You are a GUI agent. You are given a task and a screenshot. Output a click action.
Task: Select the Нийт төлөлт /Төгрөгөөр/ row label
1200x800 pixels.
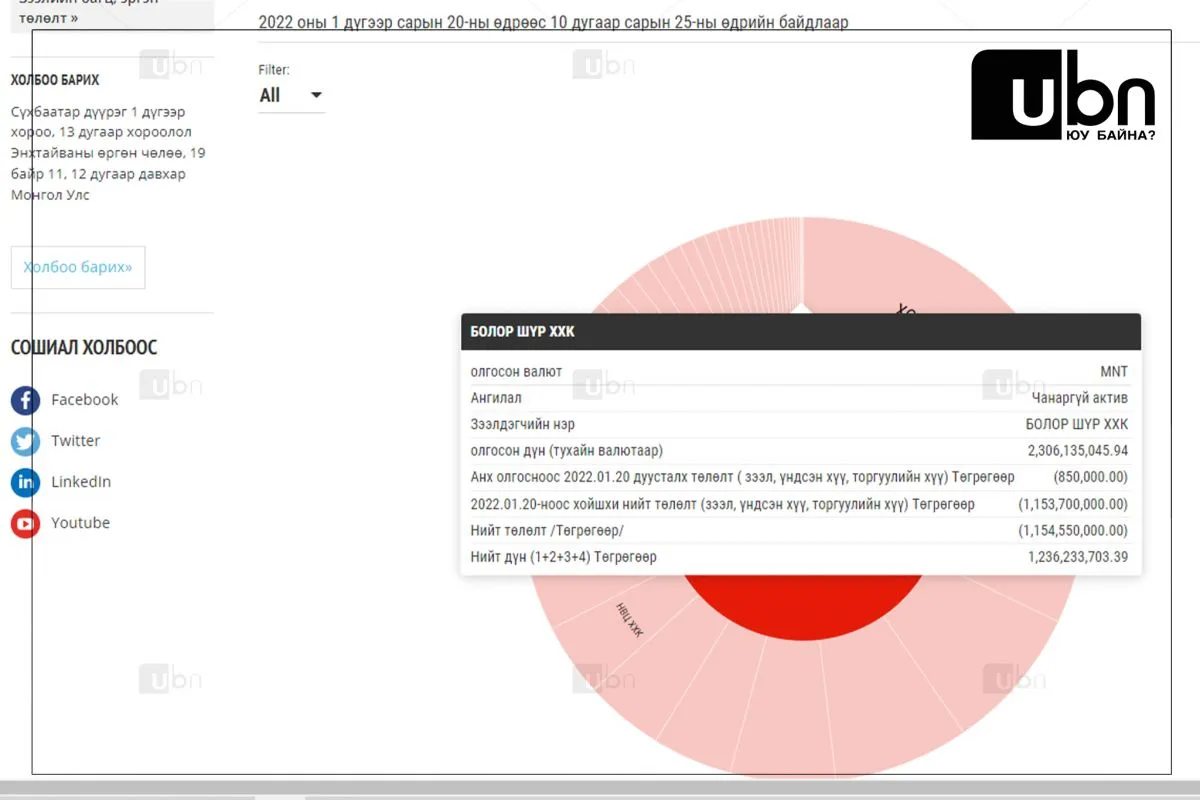click(547, 530)
